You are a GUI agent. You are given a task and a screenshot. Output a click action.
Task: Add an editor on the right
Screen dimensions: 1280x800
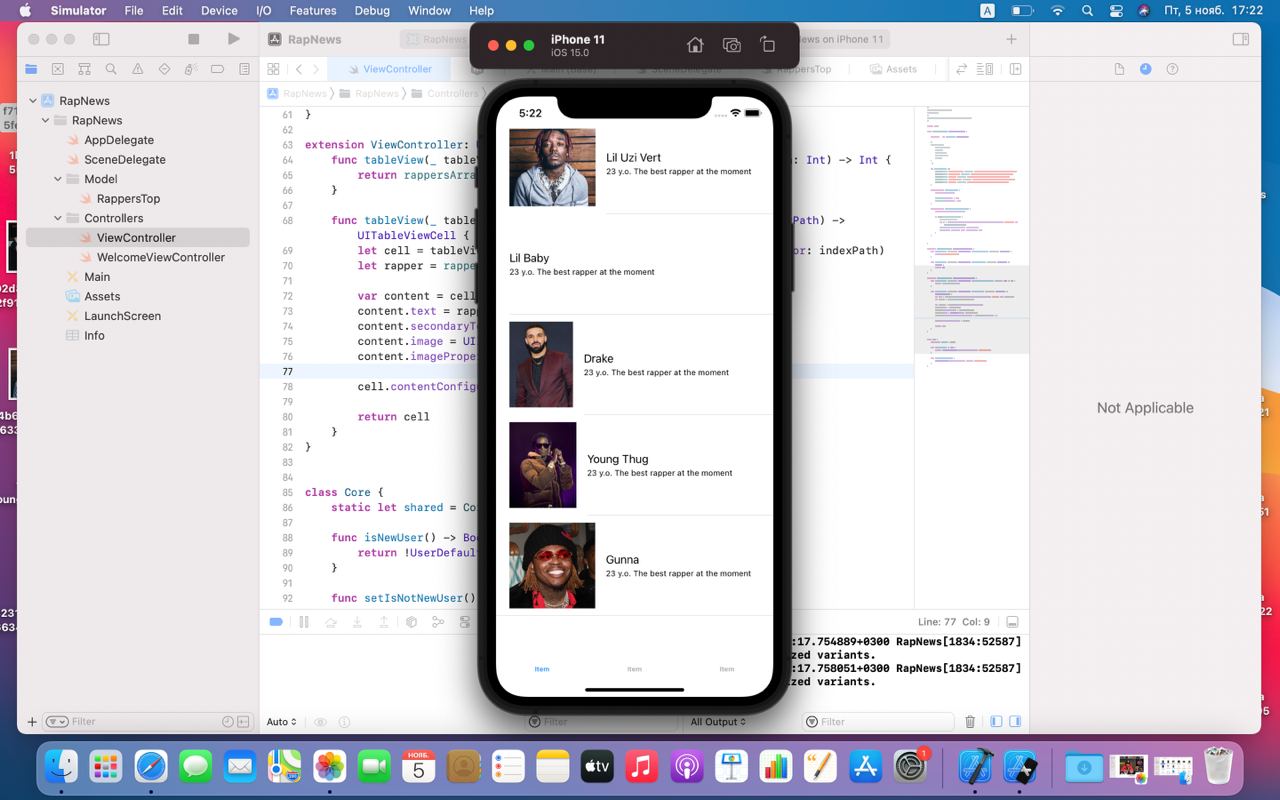click(1015, 69)
